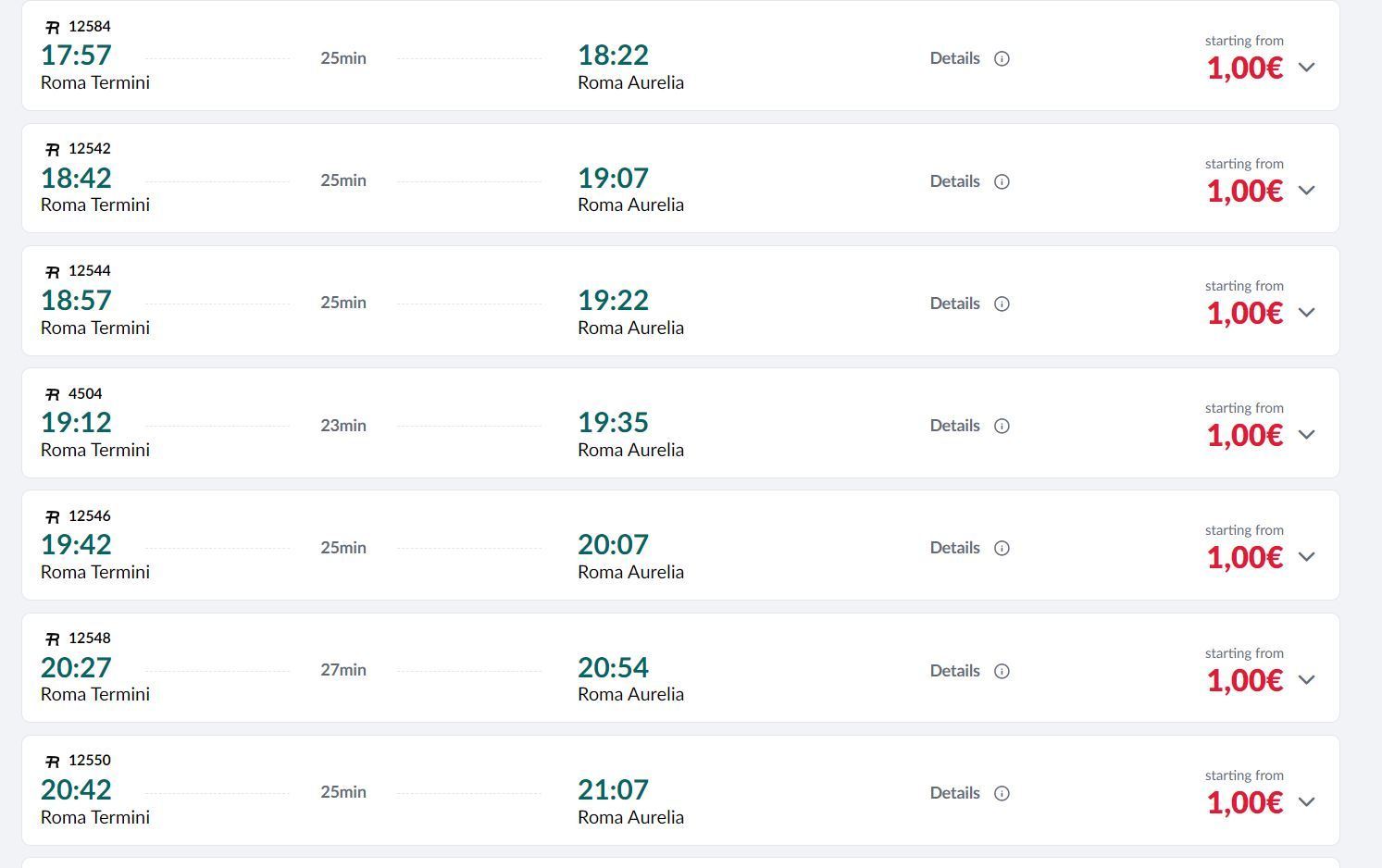Click the info icon for train 12546

1002,548
